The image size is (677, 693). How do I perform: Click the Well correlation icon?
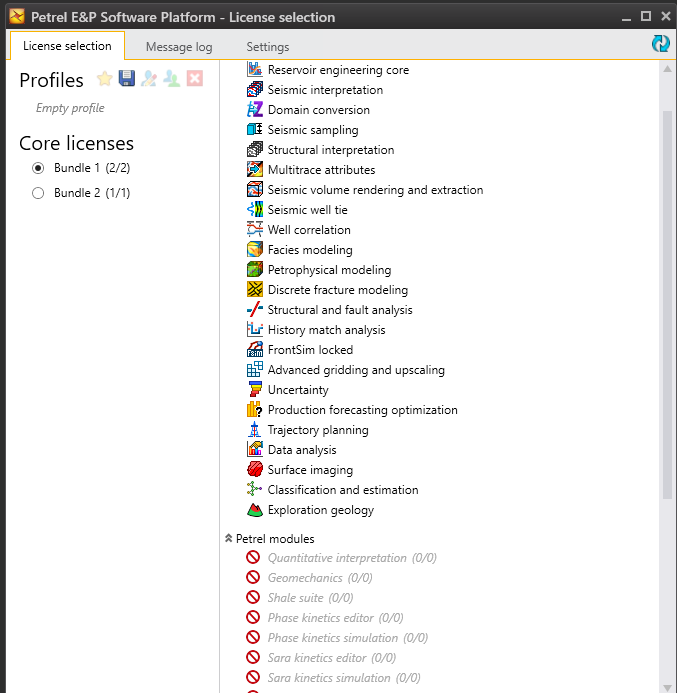tap(255, 229)
